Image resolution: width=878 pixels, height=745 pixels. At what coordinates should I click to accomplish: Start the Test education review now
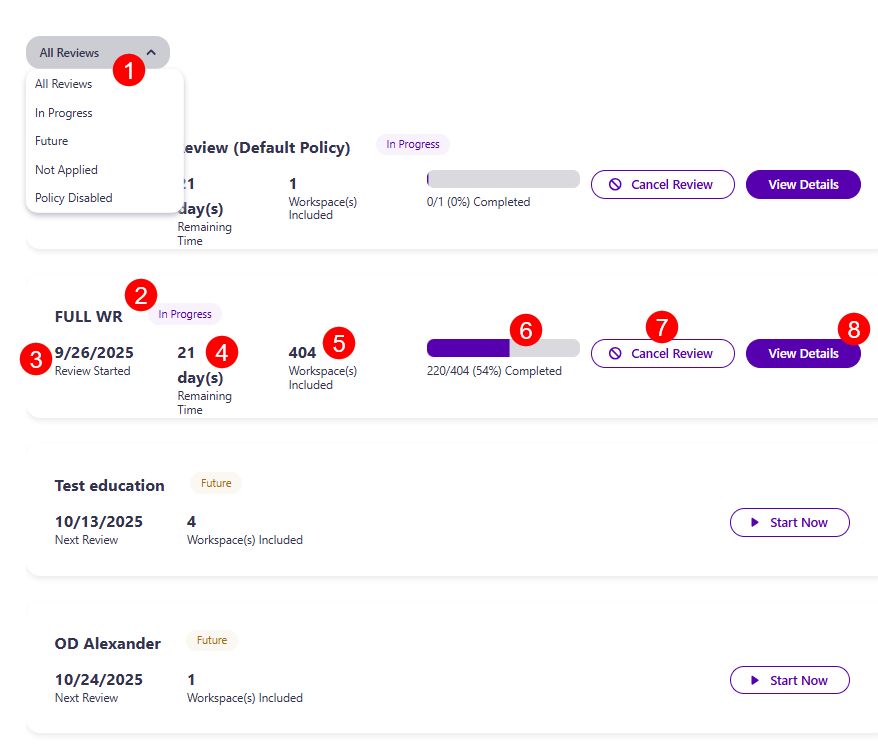pyautogui.click(x=790, y=522)
